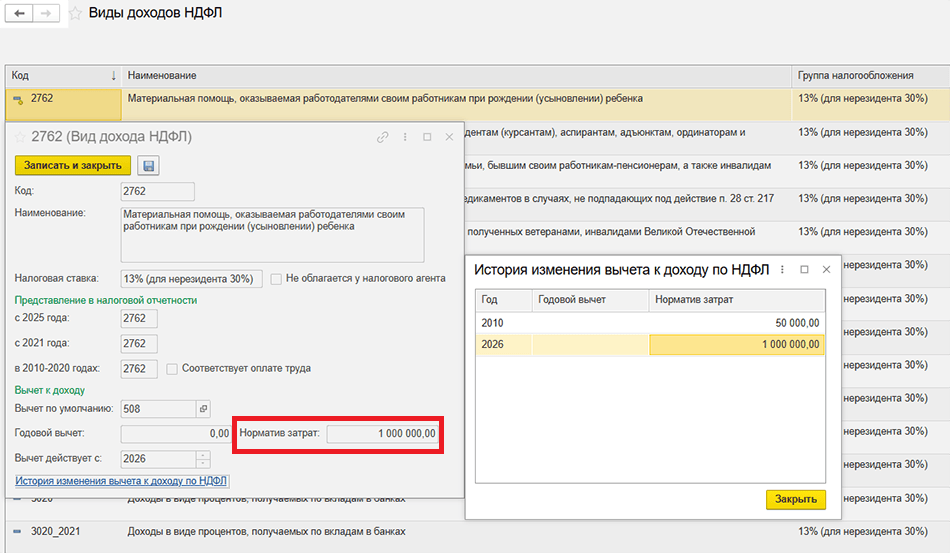Click the forward navigation arrow

point(46,14)
